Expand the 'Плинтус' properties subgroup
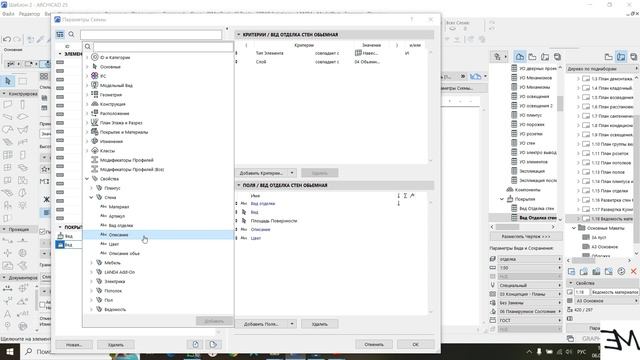This screenshot has width=640, height=360. 91,188
